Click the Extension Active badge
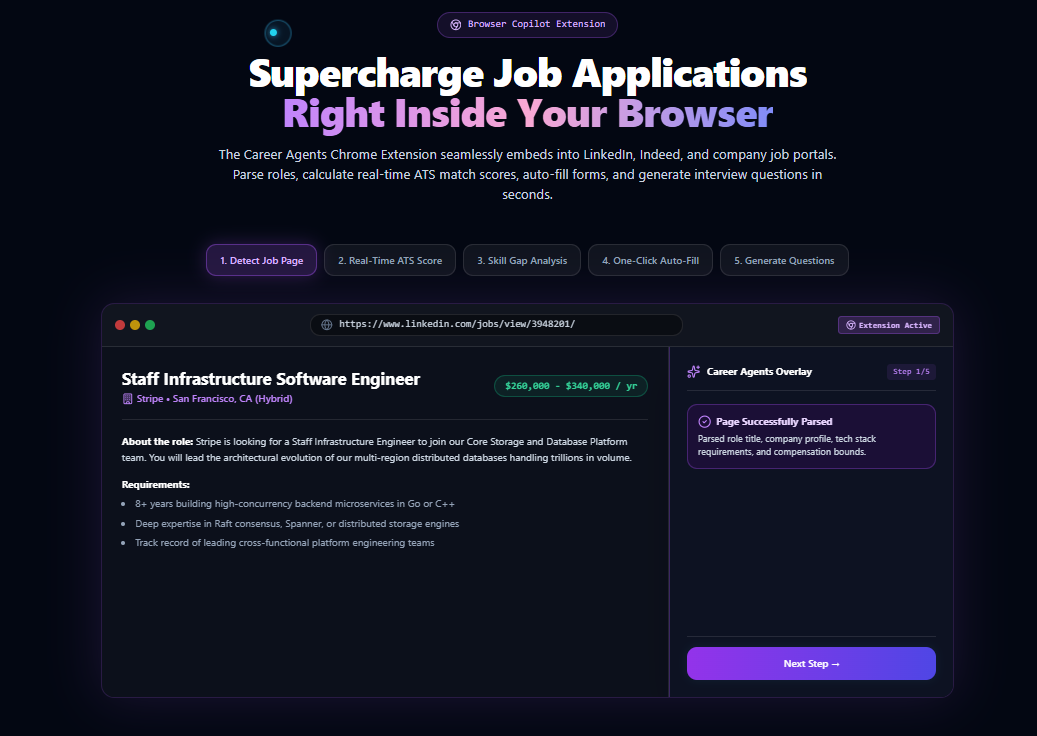 pyautogui.click(x=889, y=325)
